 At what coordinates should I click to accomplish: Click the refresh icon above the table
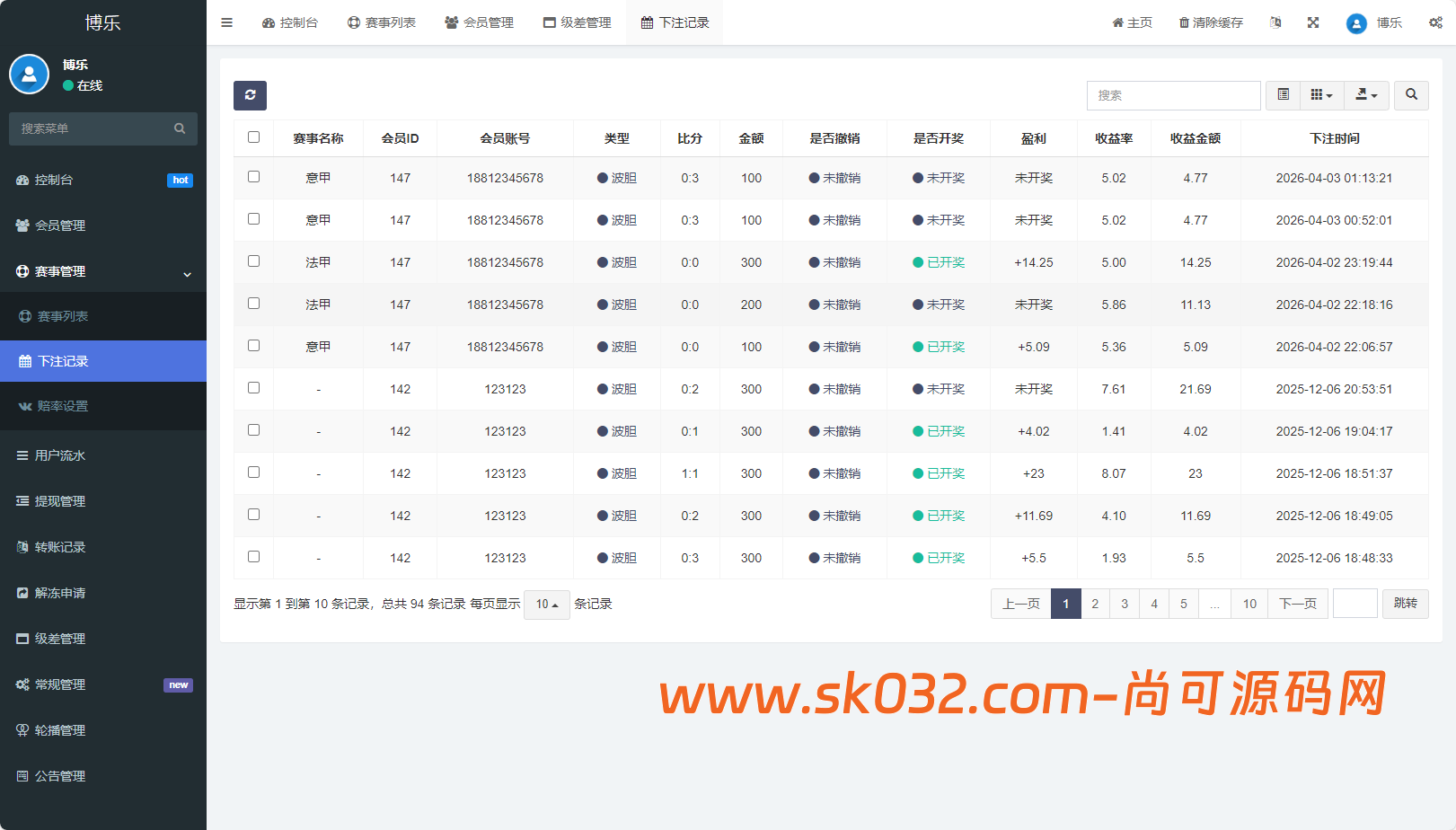[x=250, y=95]
